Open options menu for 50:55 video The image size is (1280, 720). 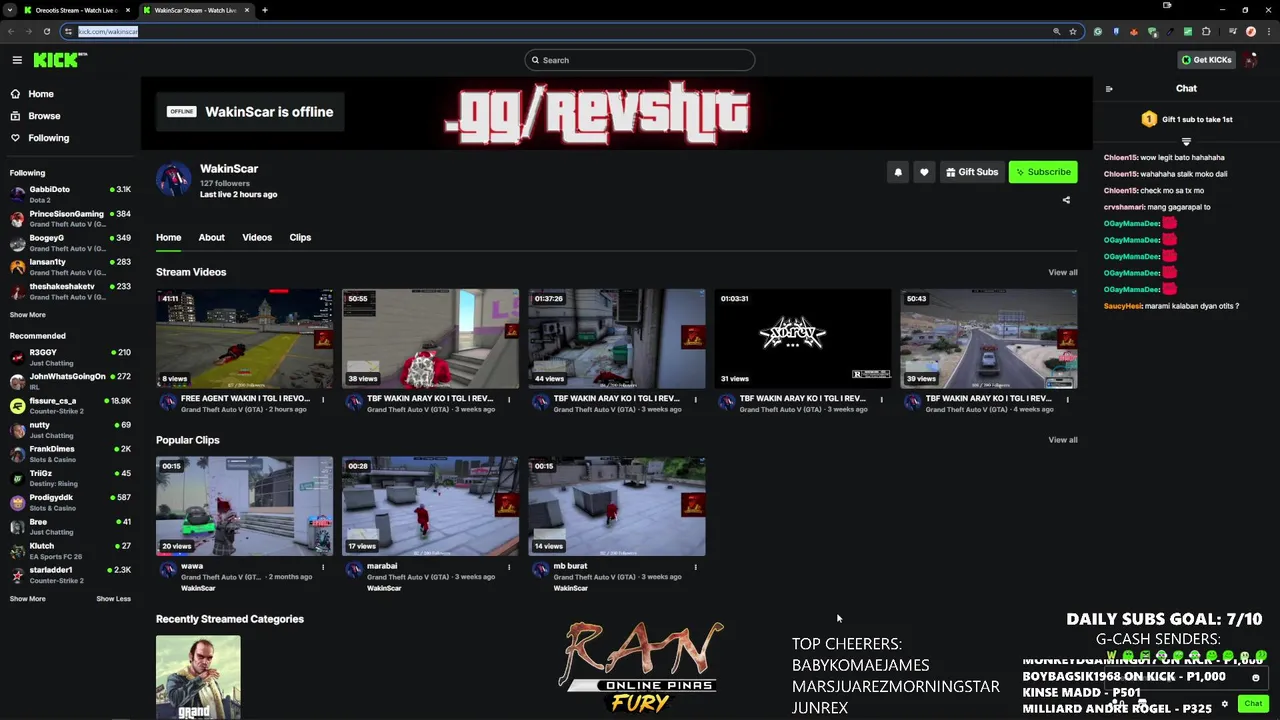[509, 400]
